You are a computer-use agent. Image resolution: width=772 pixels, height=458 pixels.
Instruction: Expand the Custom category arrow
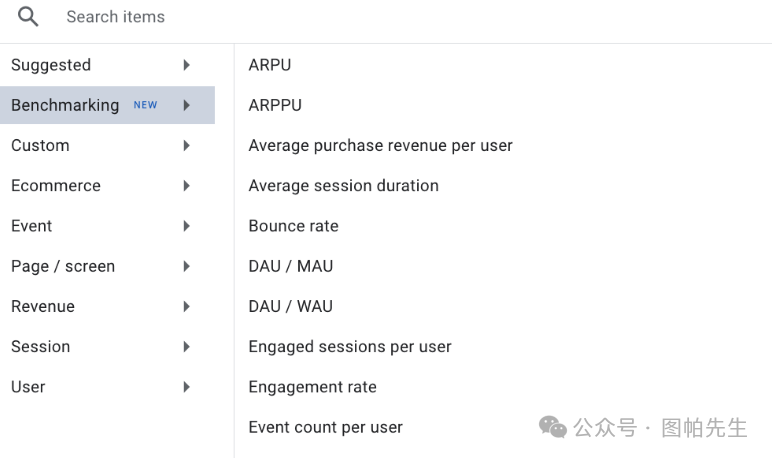[x=187, y=145]
